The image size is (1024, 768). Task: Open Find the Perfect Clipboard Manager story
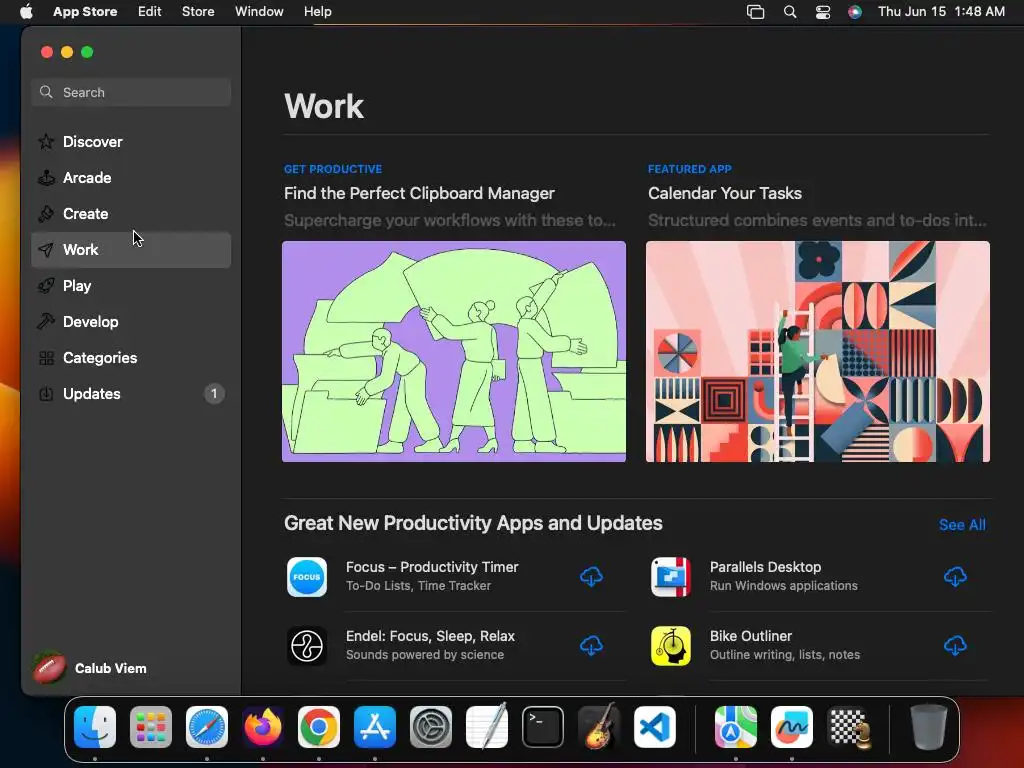click(x=419, y=193)
